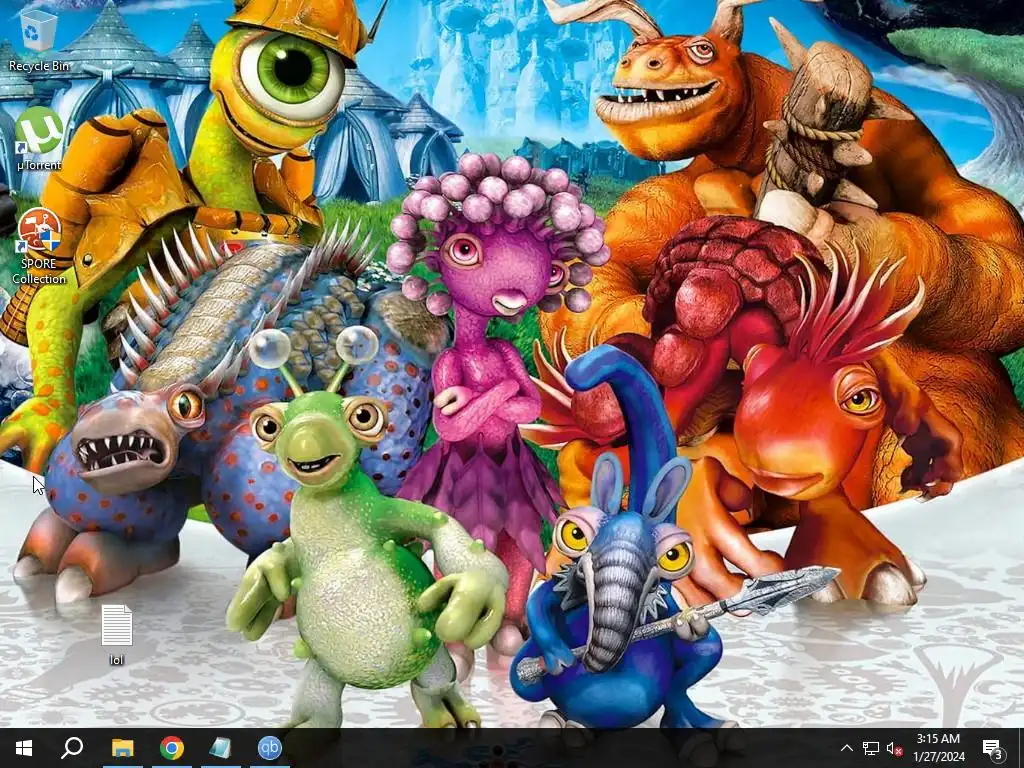Select the SPORE Collection desktop shortcut
1024x768 pixels.
click(x=39, y=247)
